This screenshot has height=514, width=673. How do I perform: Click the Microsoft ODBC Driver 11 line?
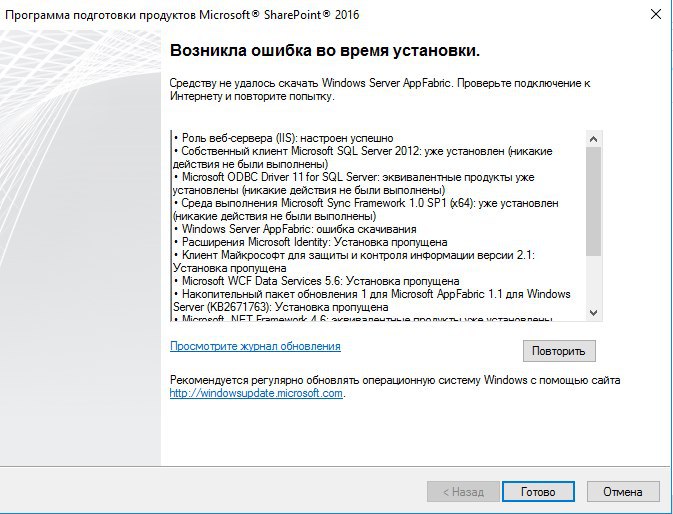click(354, 183)
